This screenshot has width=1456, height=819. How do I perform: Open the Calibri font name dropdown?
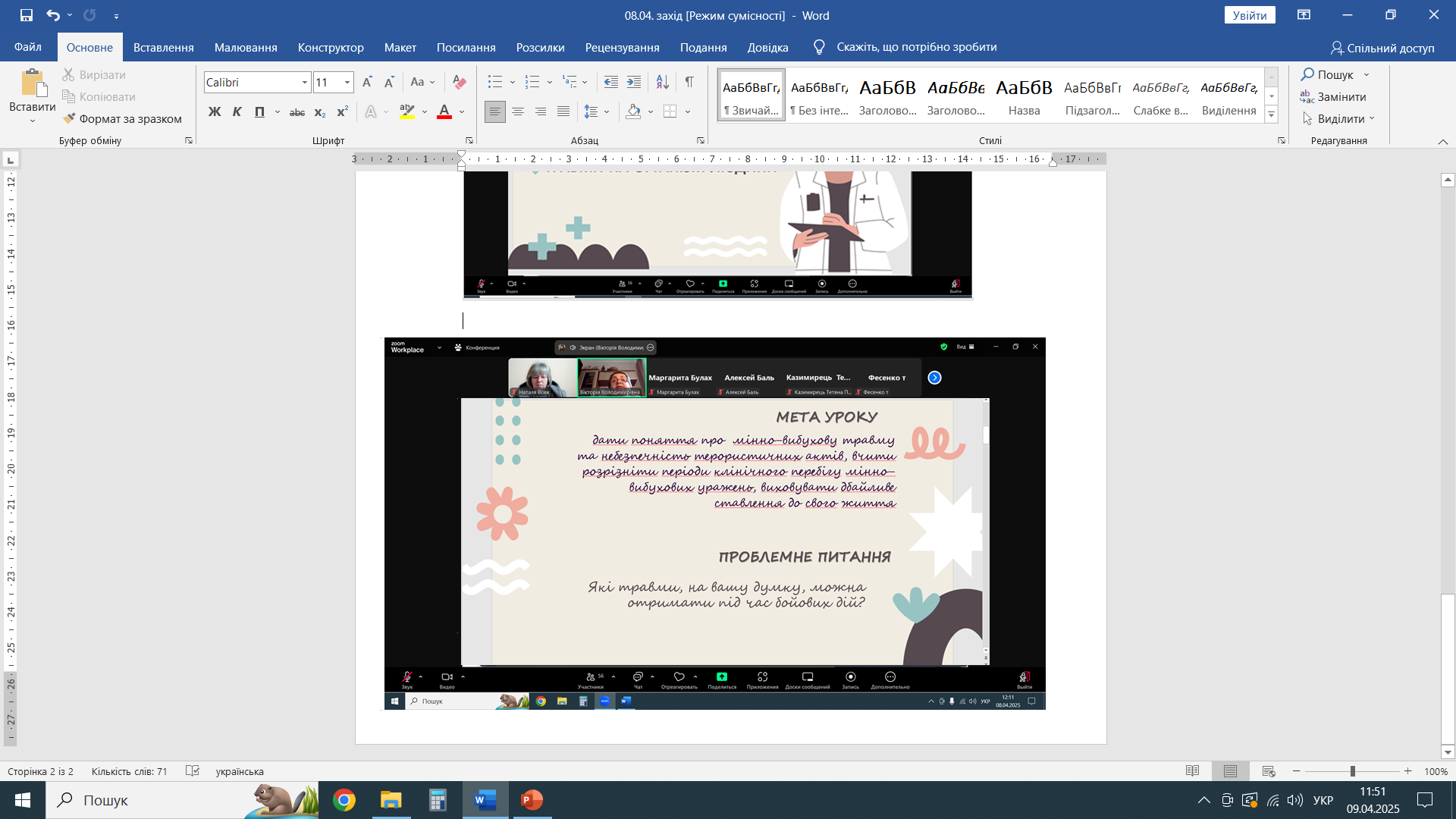point(304,82)
